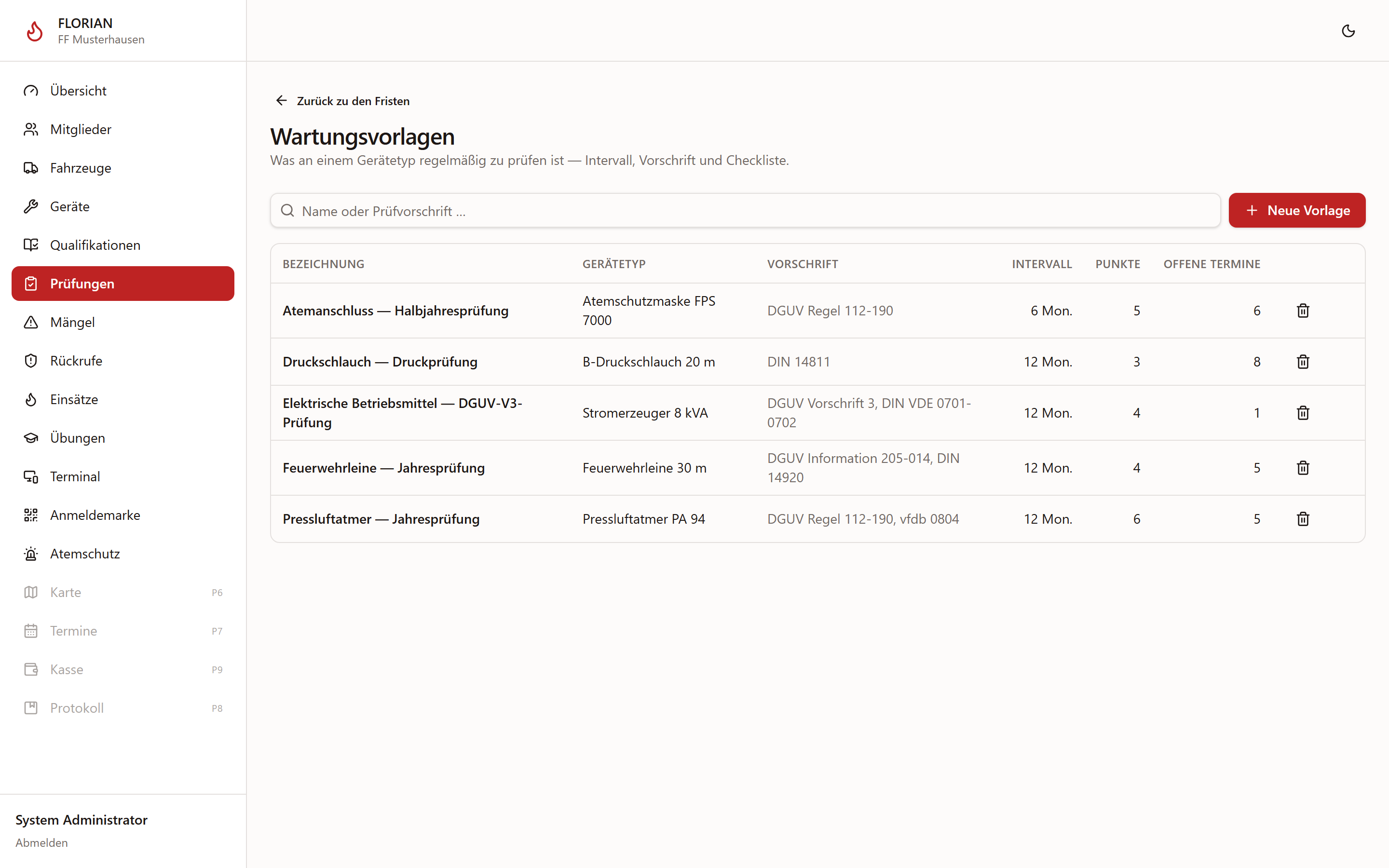Open the Terminal page
Screen dimensions: 1389x868
point(123,476)
